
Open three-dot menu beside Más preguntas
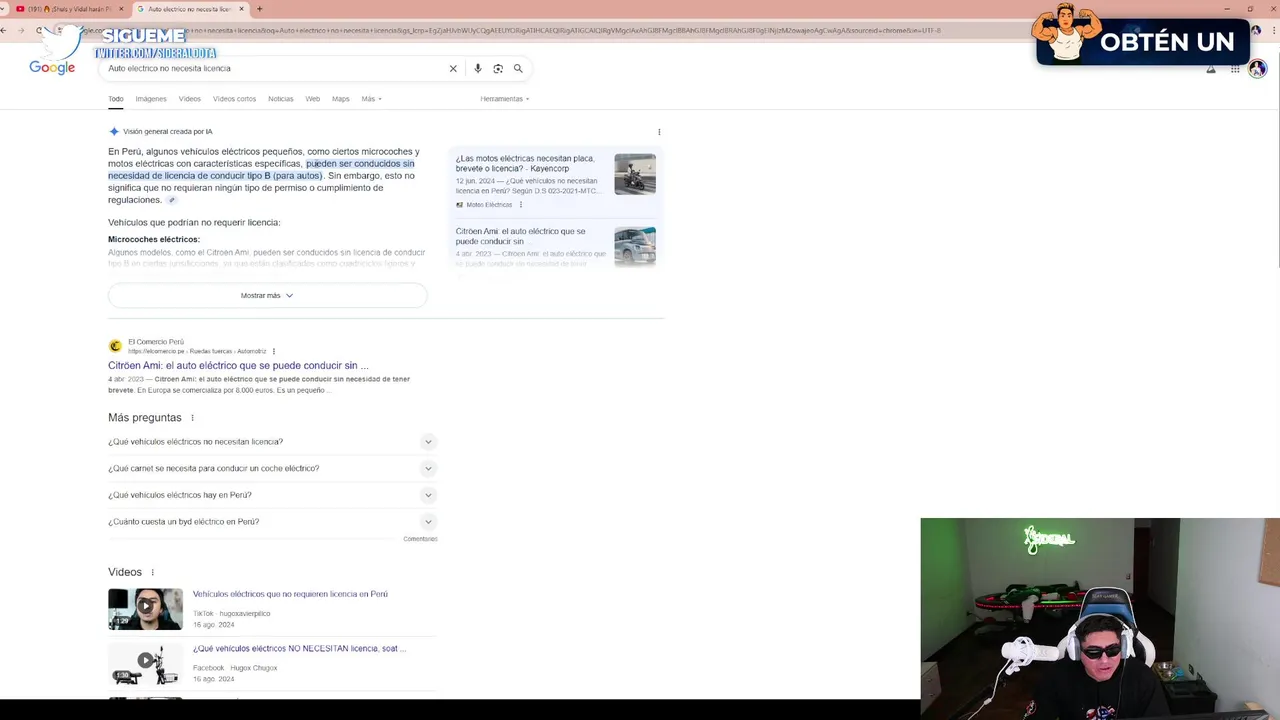click(192, 418)
